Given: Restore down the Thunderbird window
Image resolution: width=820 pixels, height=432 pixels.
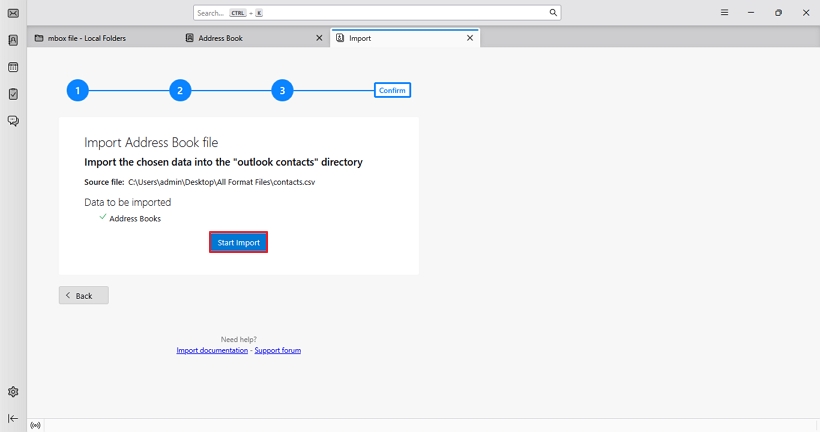Looking at the screenshot, I should click(778, 13).
